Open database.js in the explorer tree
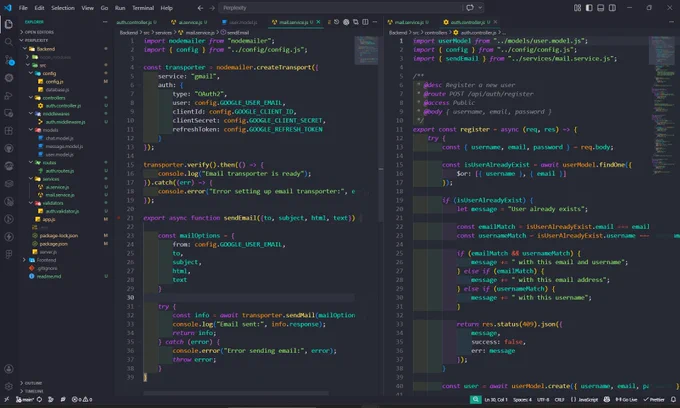680x408 pixels. coord(57,89)
